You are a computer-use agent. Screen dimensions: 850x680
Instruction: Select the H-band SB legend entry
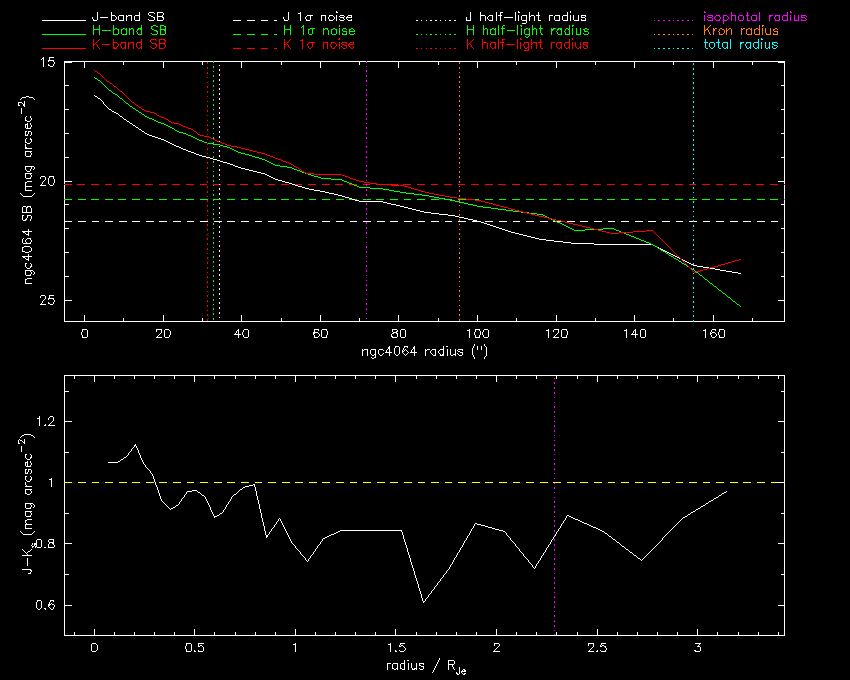point(135,31)
